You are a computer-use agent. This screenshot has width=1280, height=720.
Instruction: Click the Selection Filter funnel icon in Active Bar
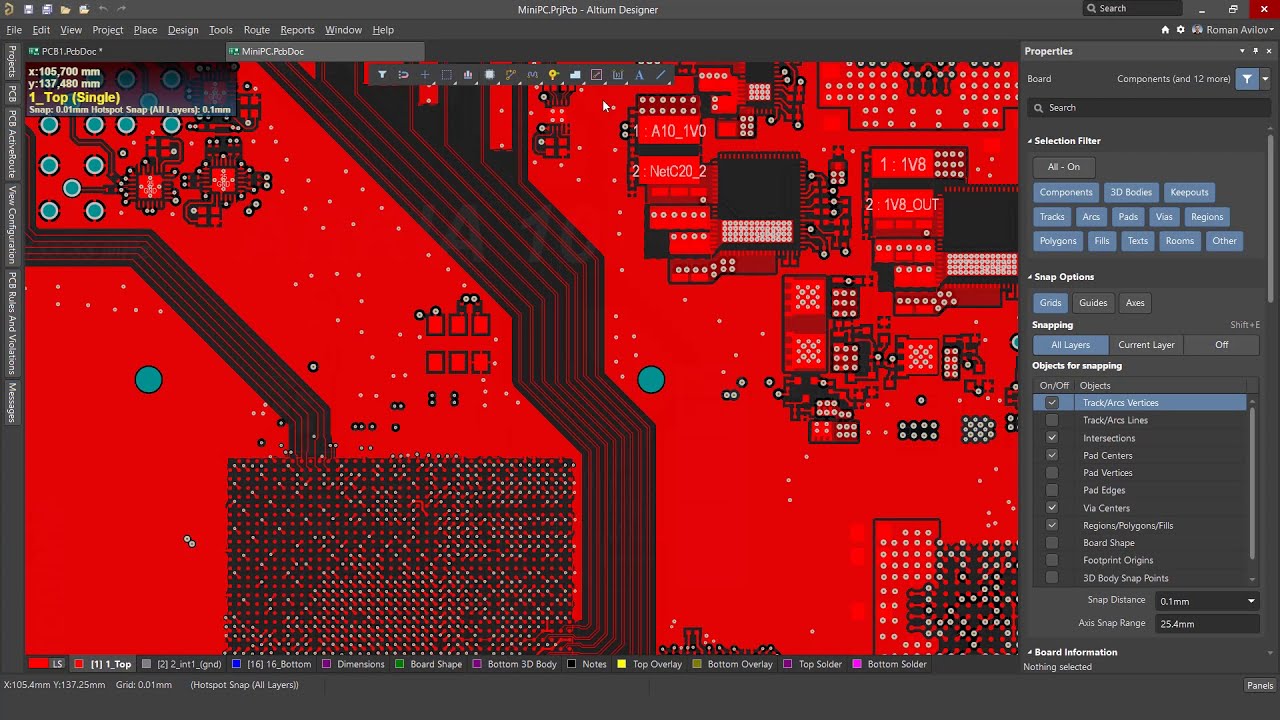382,75
